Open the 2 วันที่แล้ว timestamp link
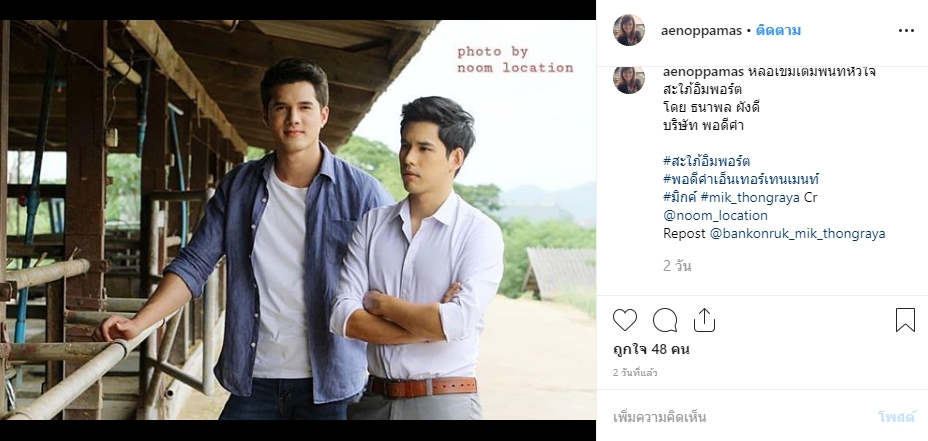Screen dimensions: 928x441 635,373
